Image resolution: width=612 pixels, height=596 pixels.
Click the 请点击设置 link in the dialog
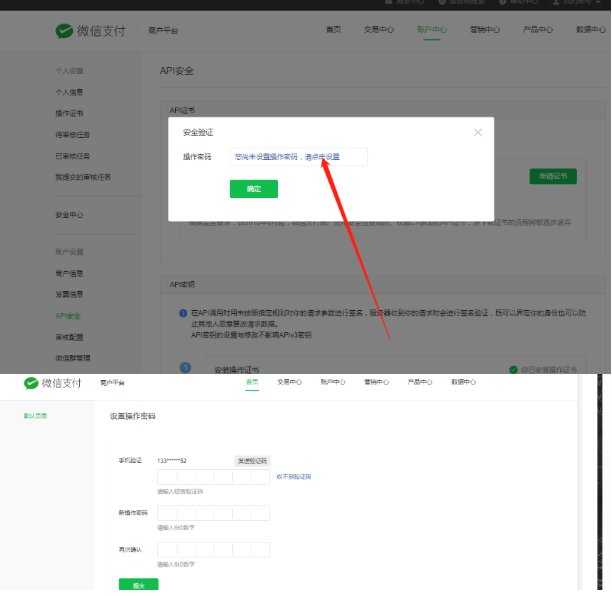coord(322,157)
